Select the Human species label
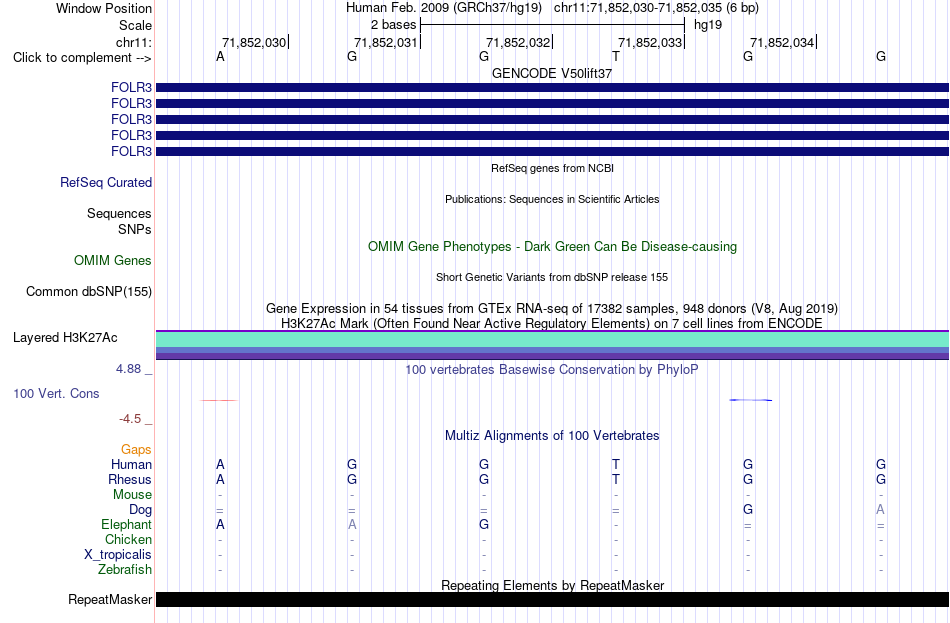 (131, 464)
